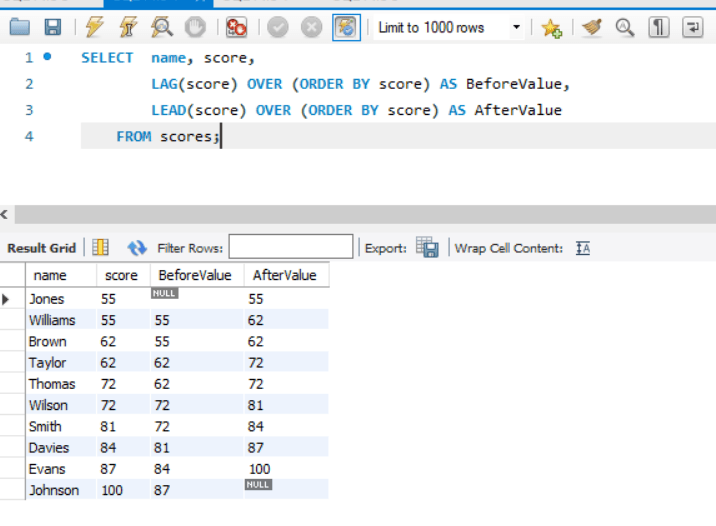The image size is (716, 526).
Task: Click the scroll-left arrow of horizontal scrollbar
Action: (5, 214)
